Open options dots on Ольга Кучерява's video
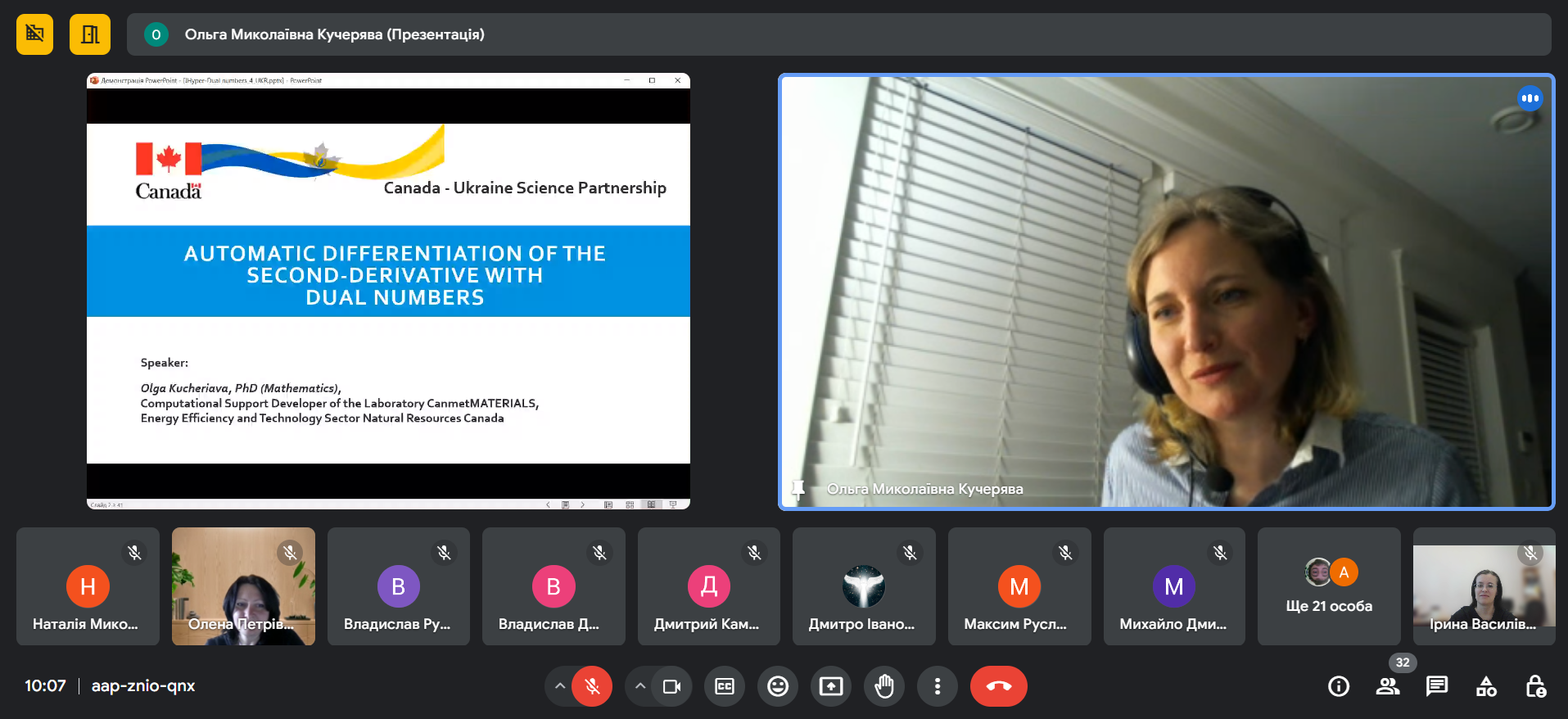This screenshot has height=719, width=1568. pos(1530,98)
